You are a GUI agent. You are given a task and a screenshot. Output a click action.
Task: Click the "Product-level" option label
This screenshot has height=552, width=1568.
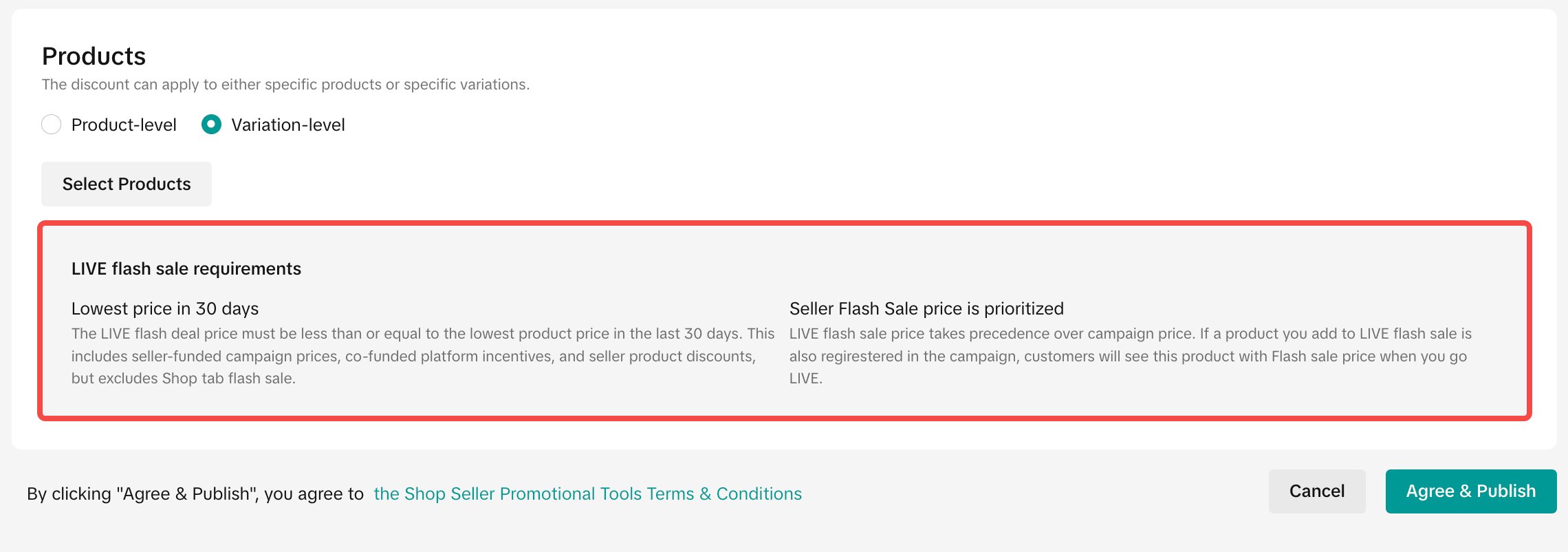(124, 125)
